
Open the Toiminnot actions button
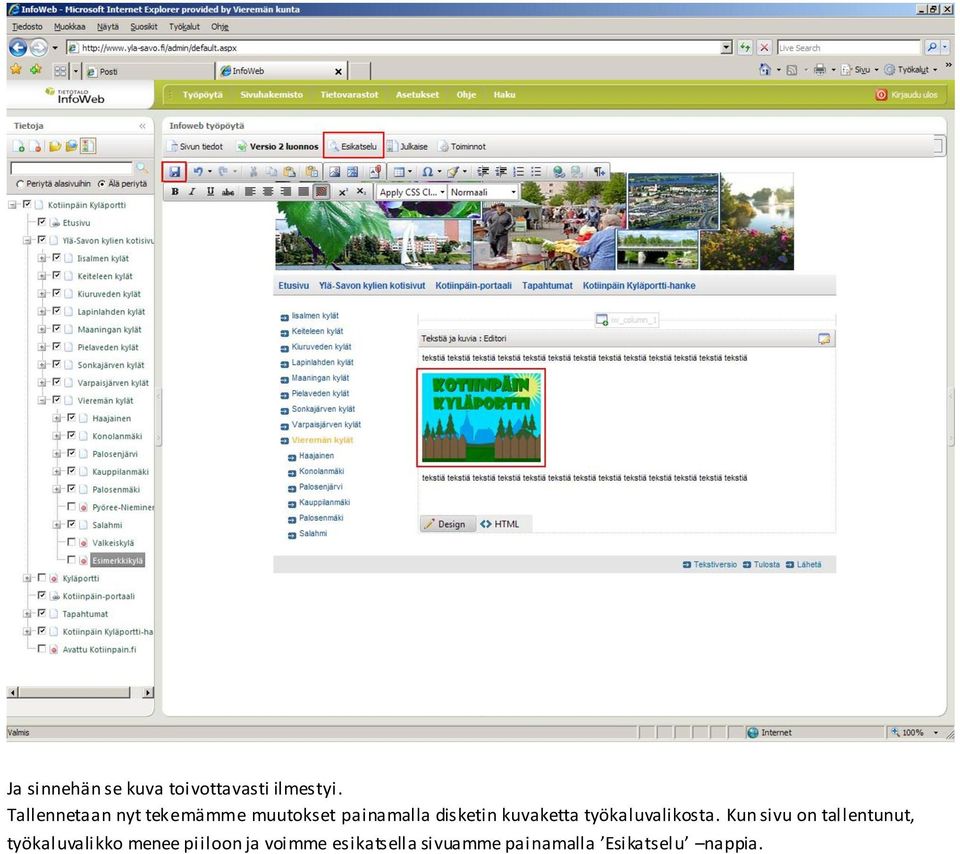(x=462, y=146)
